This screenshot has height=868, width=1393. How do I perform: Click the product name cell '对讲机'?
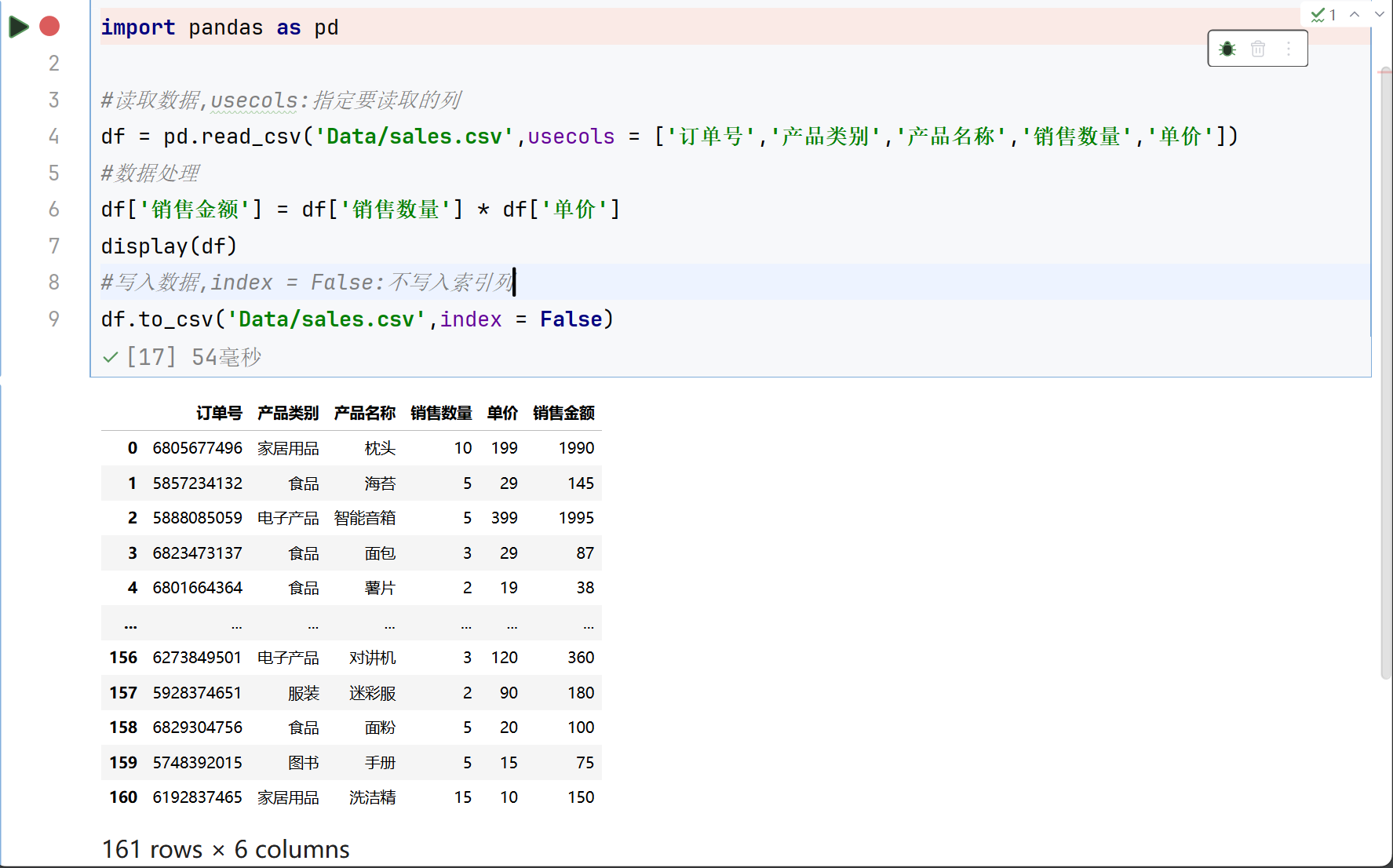[x=373, y=658]
